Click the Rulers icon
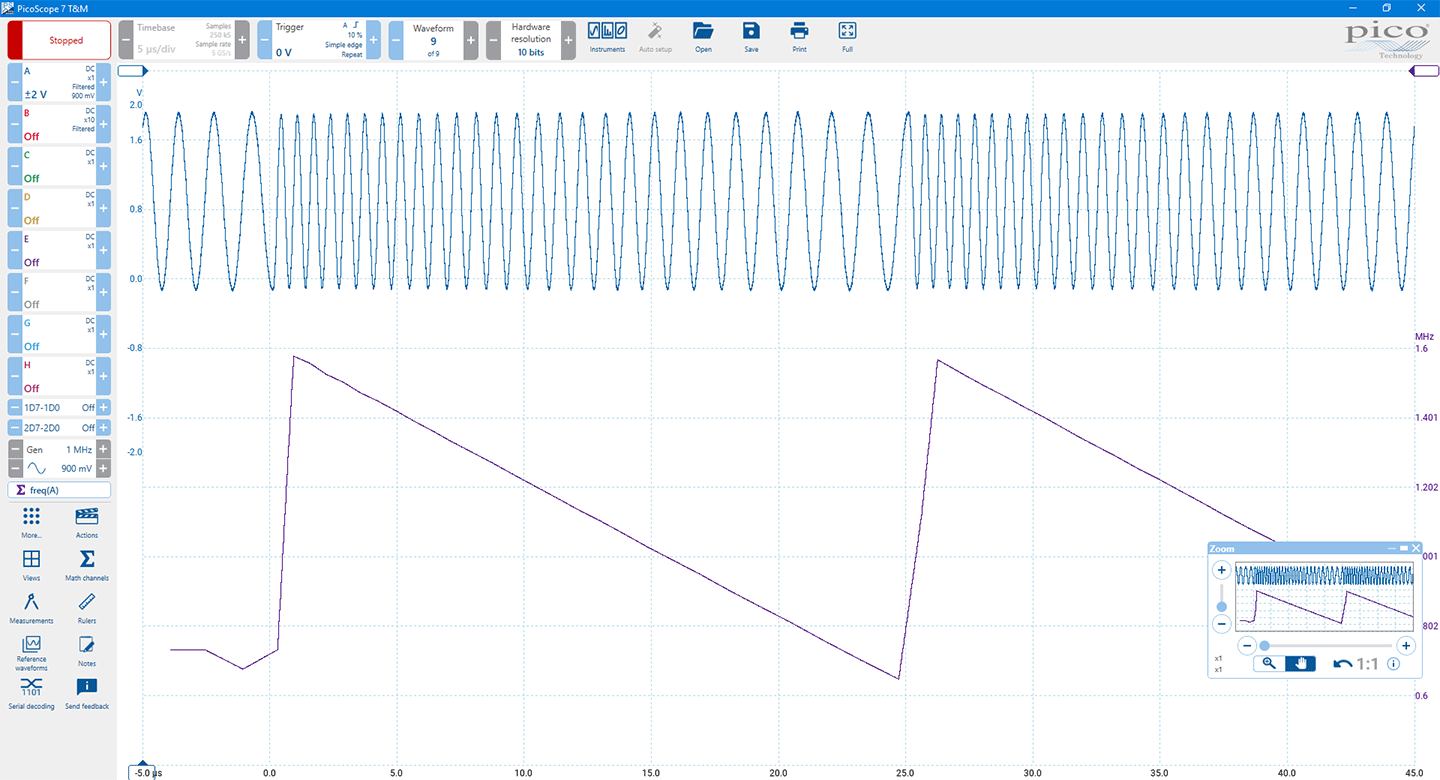The width and height of the screenshot is (1440, 780). coord(87,607)
